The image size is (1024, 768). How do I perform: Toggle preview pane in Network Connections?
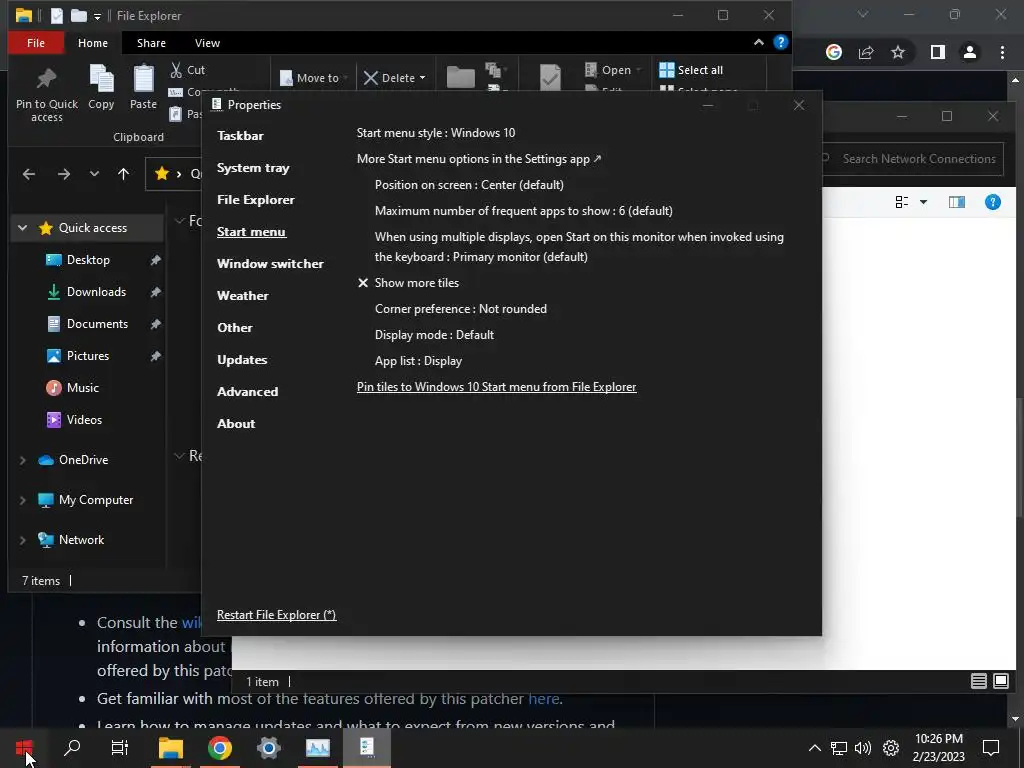pyautogui.click(x=957, y=202)
